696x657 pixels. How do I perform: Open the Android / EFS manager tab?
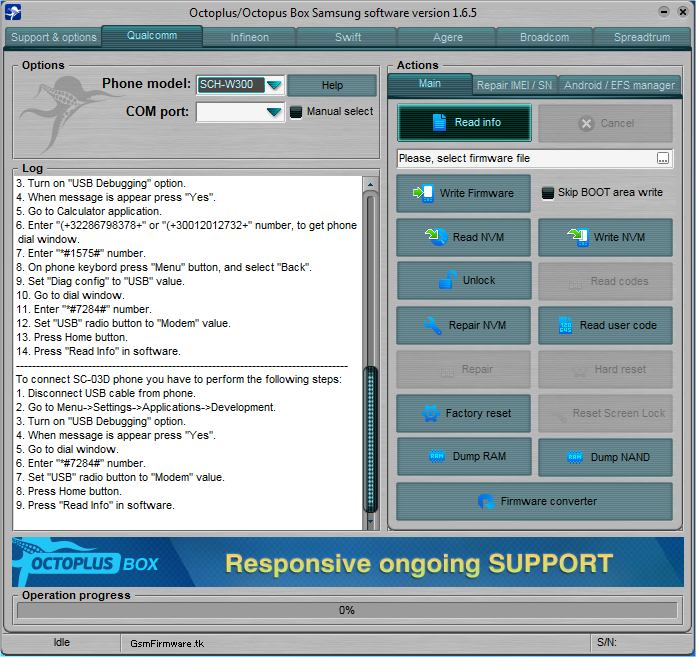(x=619, y=85)
